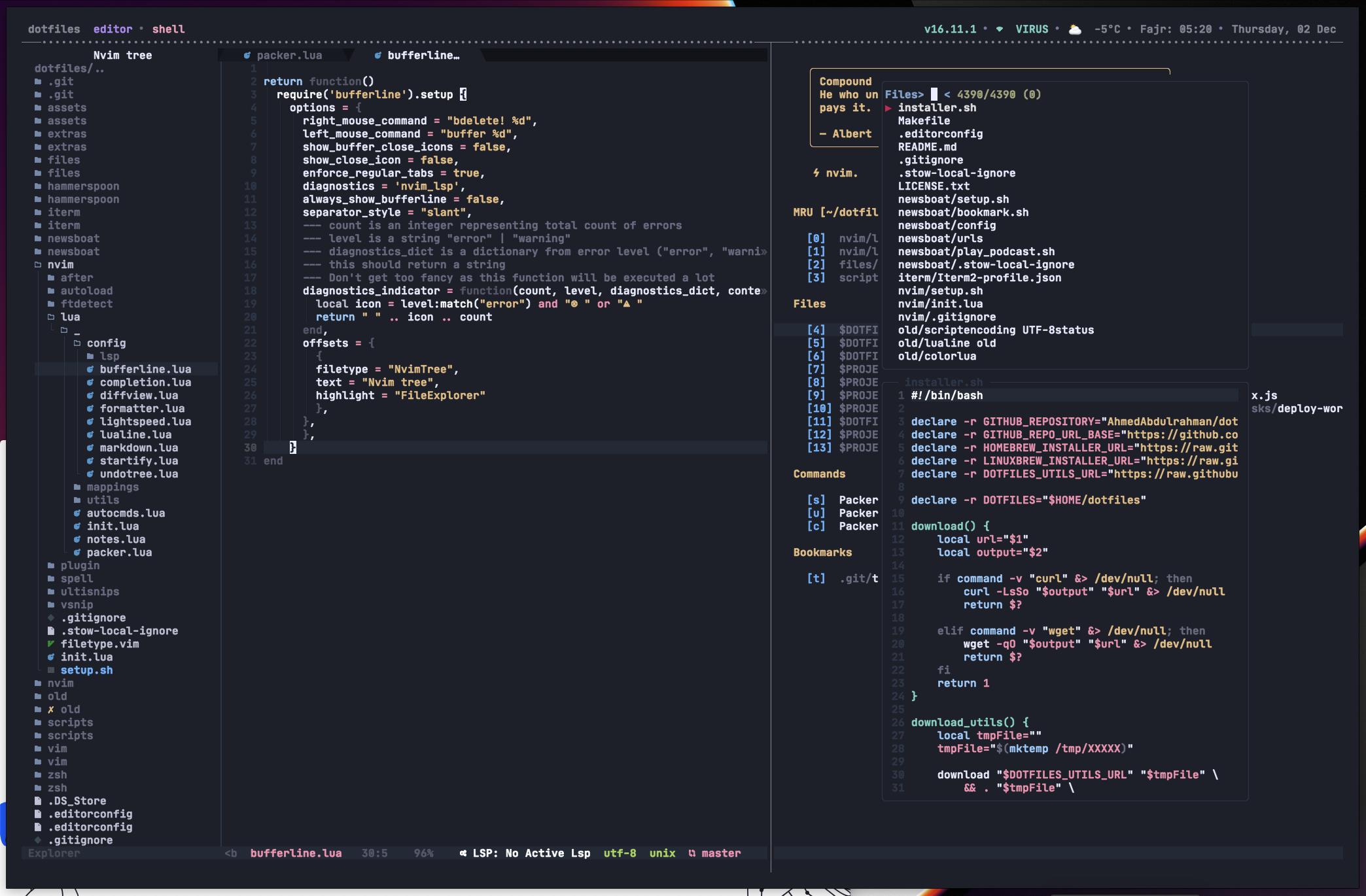Click the lua icon on packer.lua tab

click(x=247, y=56)
